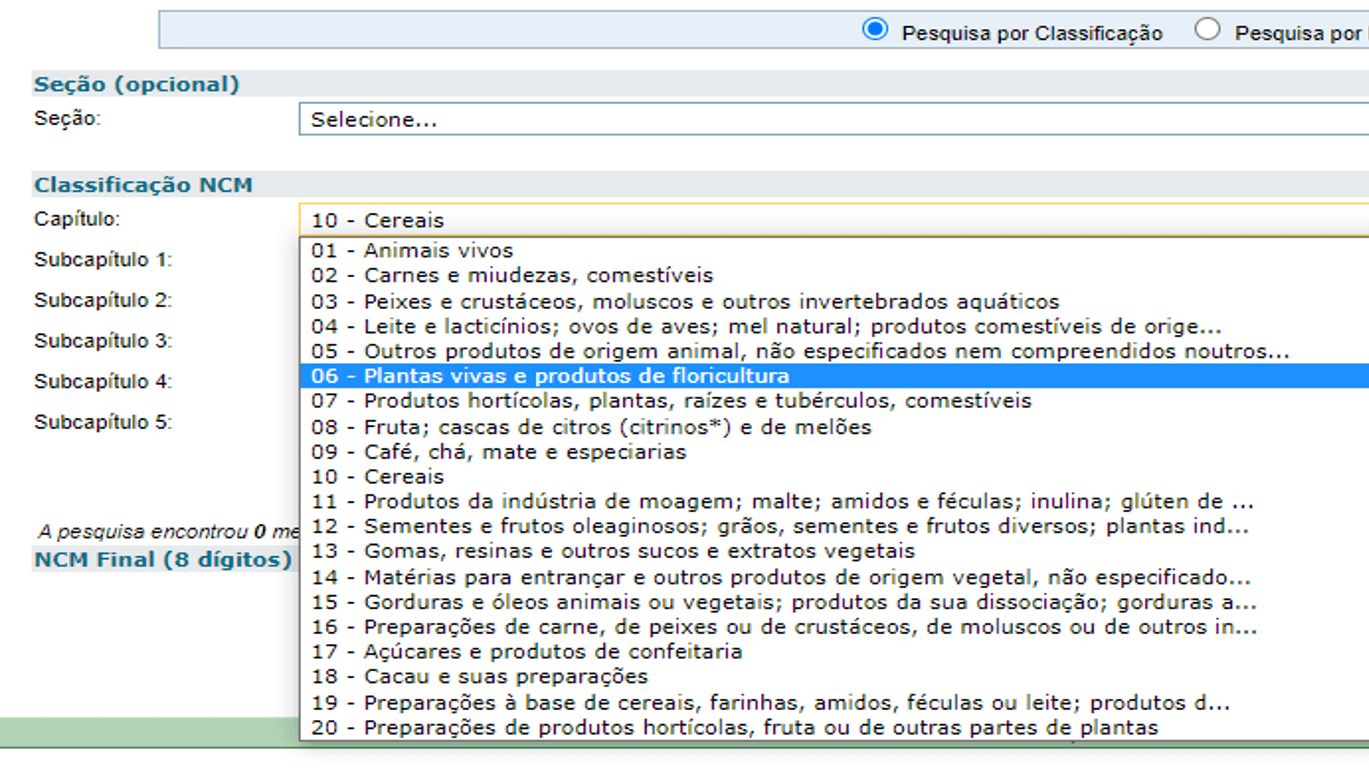Choose highlighted option 06 - Plantas vivas

pyautogui.click(x=600, y=376)
